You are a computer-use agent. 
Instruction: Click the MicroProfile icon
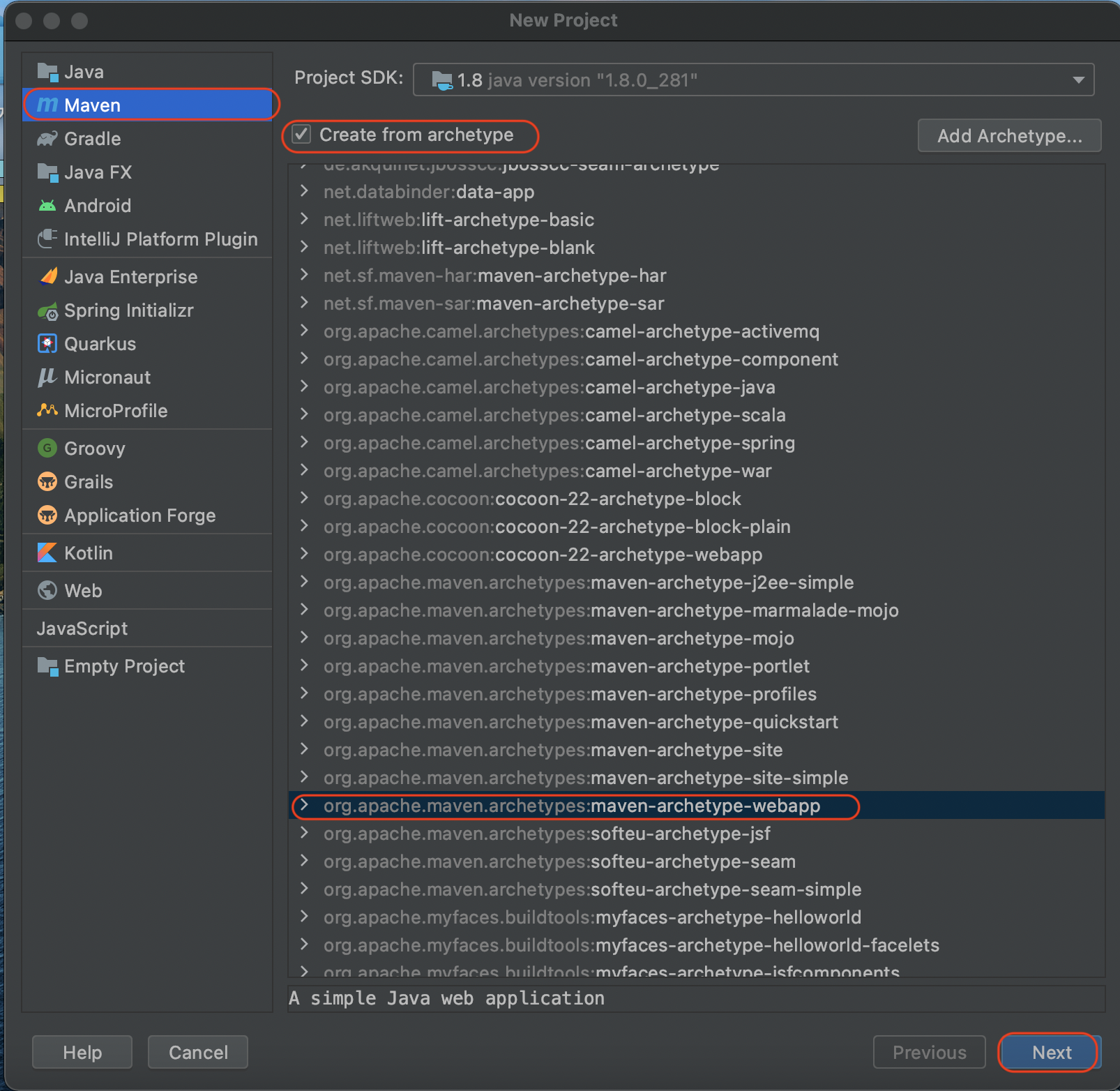47,410
